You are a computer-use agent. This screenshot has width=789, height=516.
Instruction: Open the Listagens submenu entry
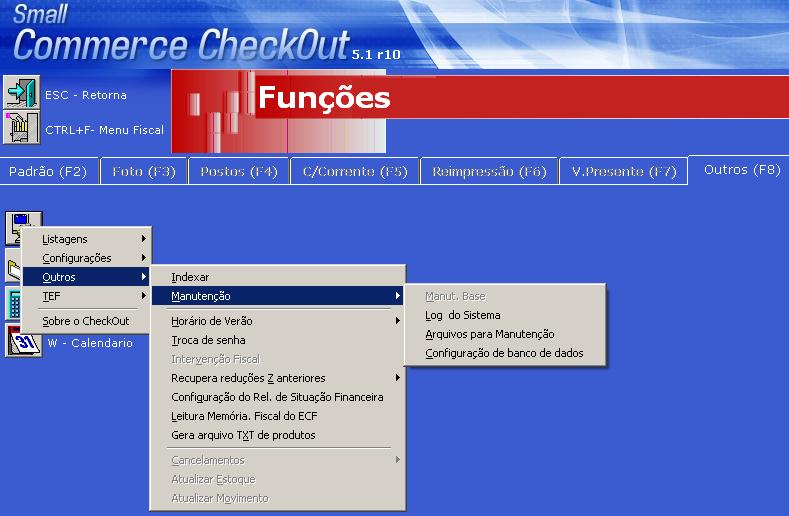pyautogui.click(x=86, y=239)
